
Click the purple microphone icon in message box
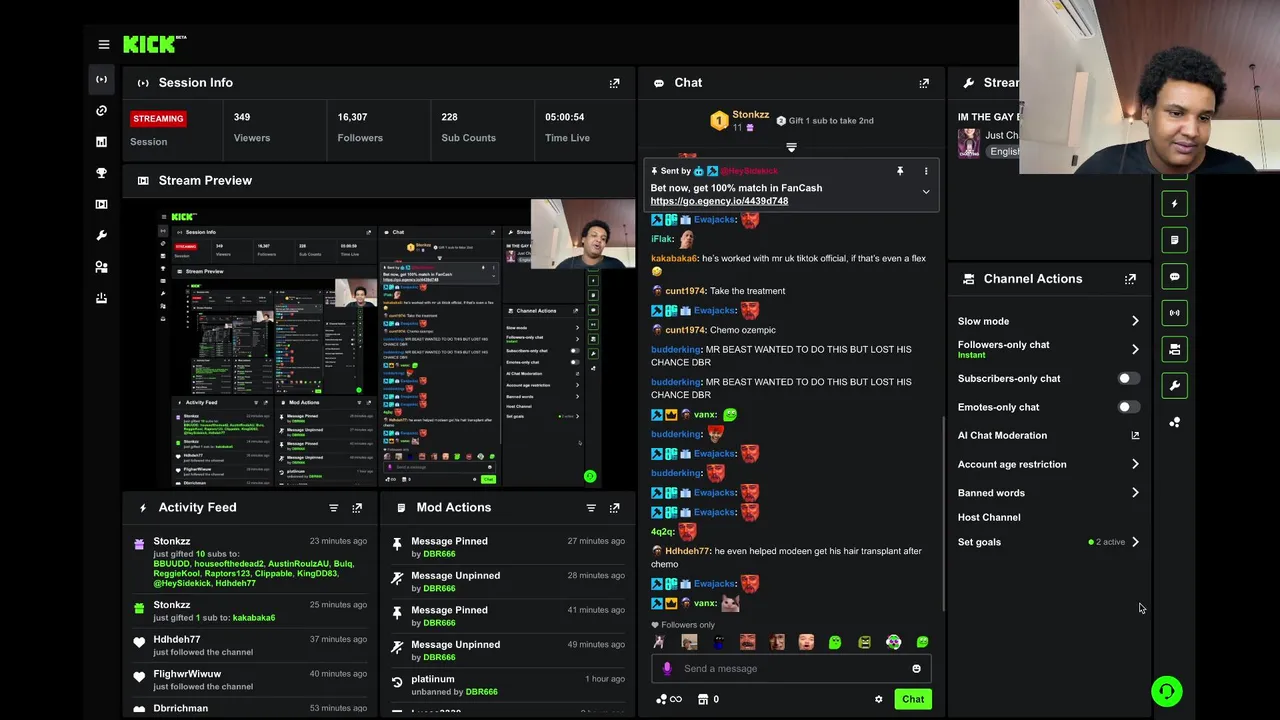click(x=667, y=669)
